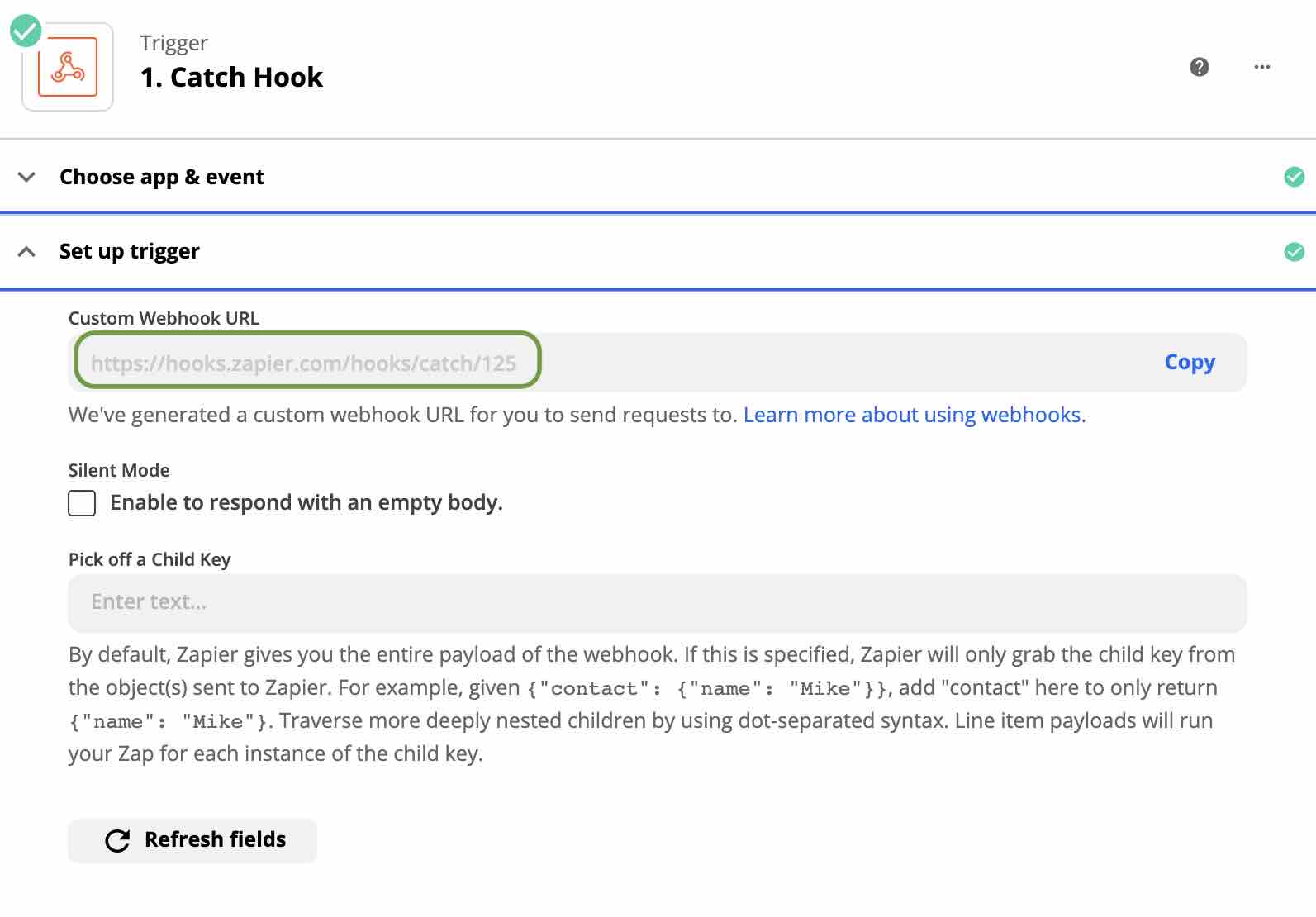The width and height of the screenshot is (1316, 917).
Task: Click the Set up trigger heading
Action: point(130,251)
